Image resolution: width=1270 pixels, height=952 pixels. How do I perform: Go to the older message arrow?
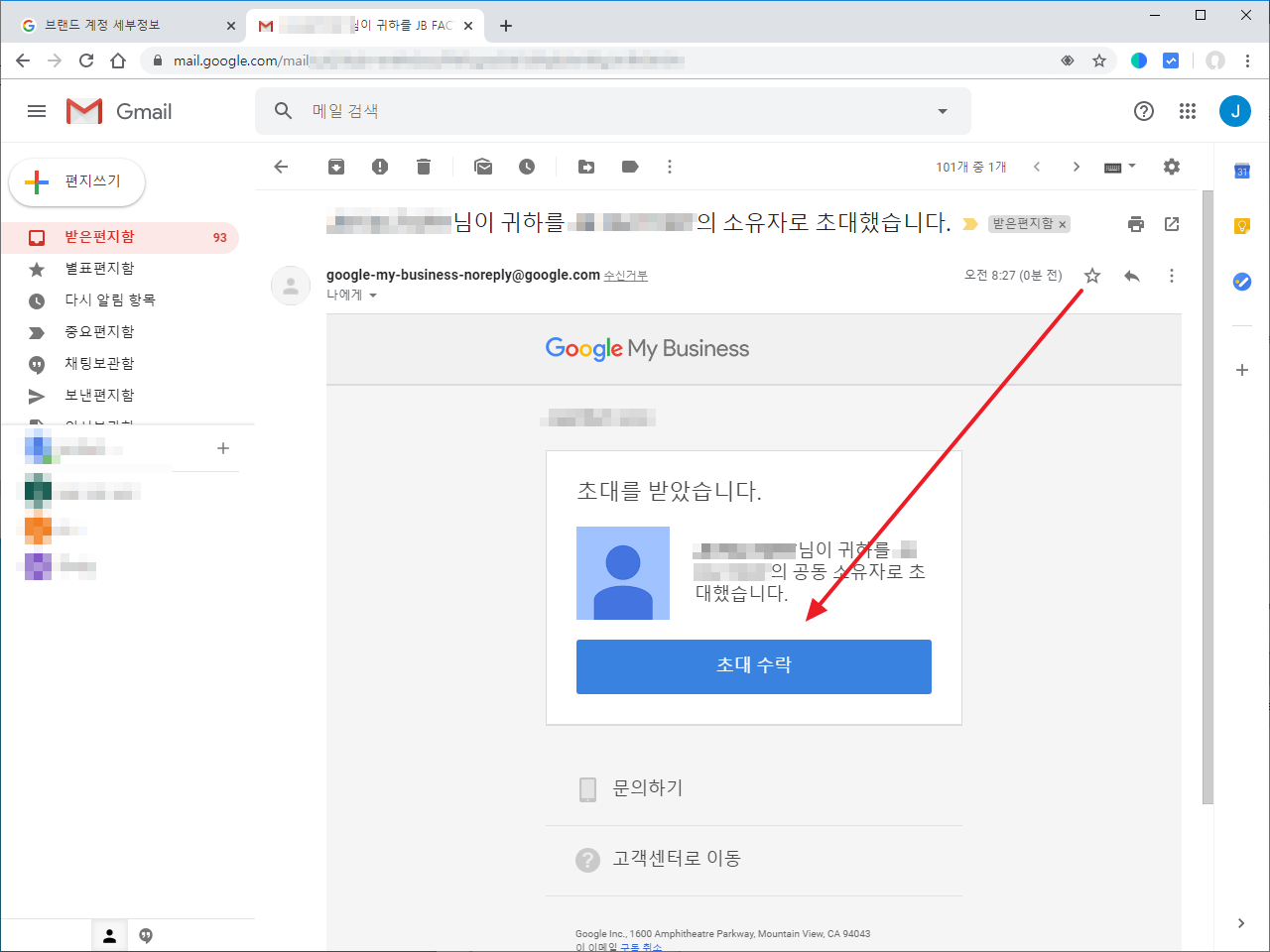coord(1077,167)
